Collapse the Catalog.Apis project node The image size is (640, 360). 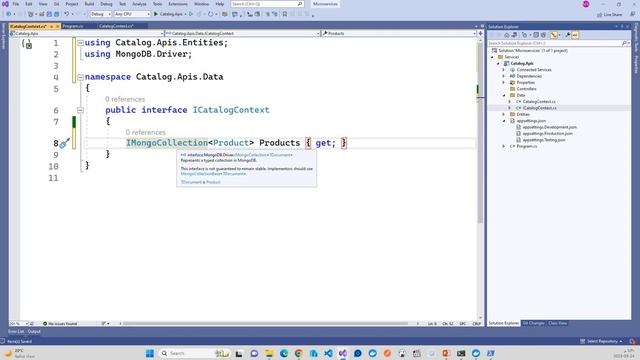498,64
